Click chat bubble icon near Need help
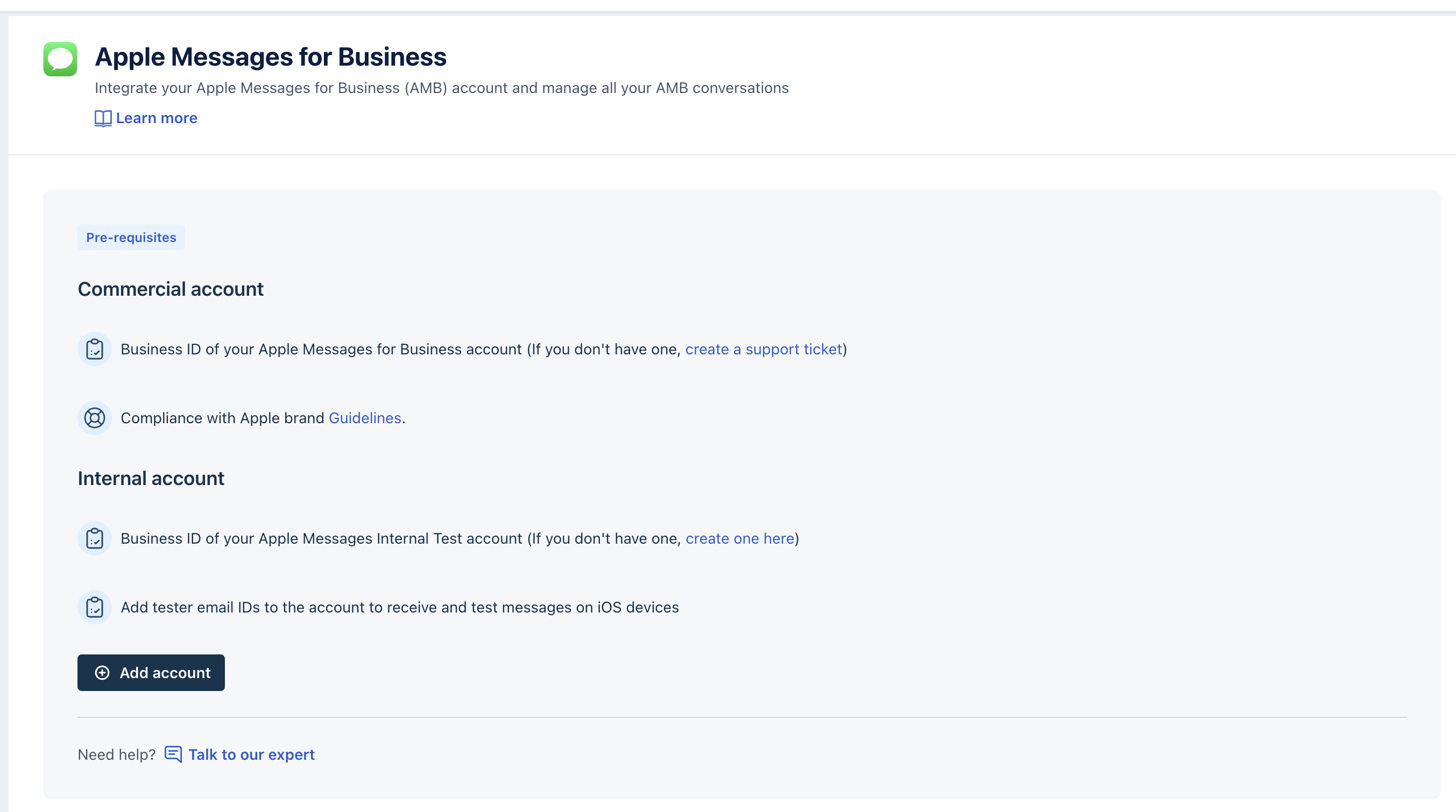Screen dimensions: 1456x812 click(173, 754)
